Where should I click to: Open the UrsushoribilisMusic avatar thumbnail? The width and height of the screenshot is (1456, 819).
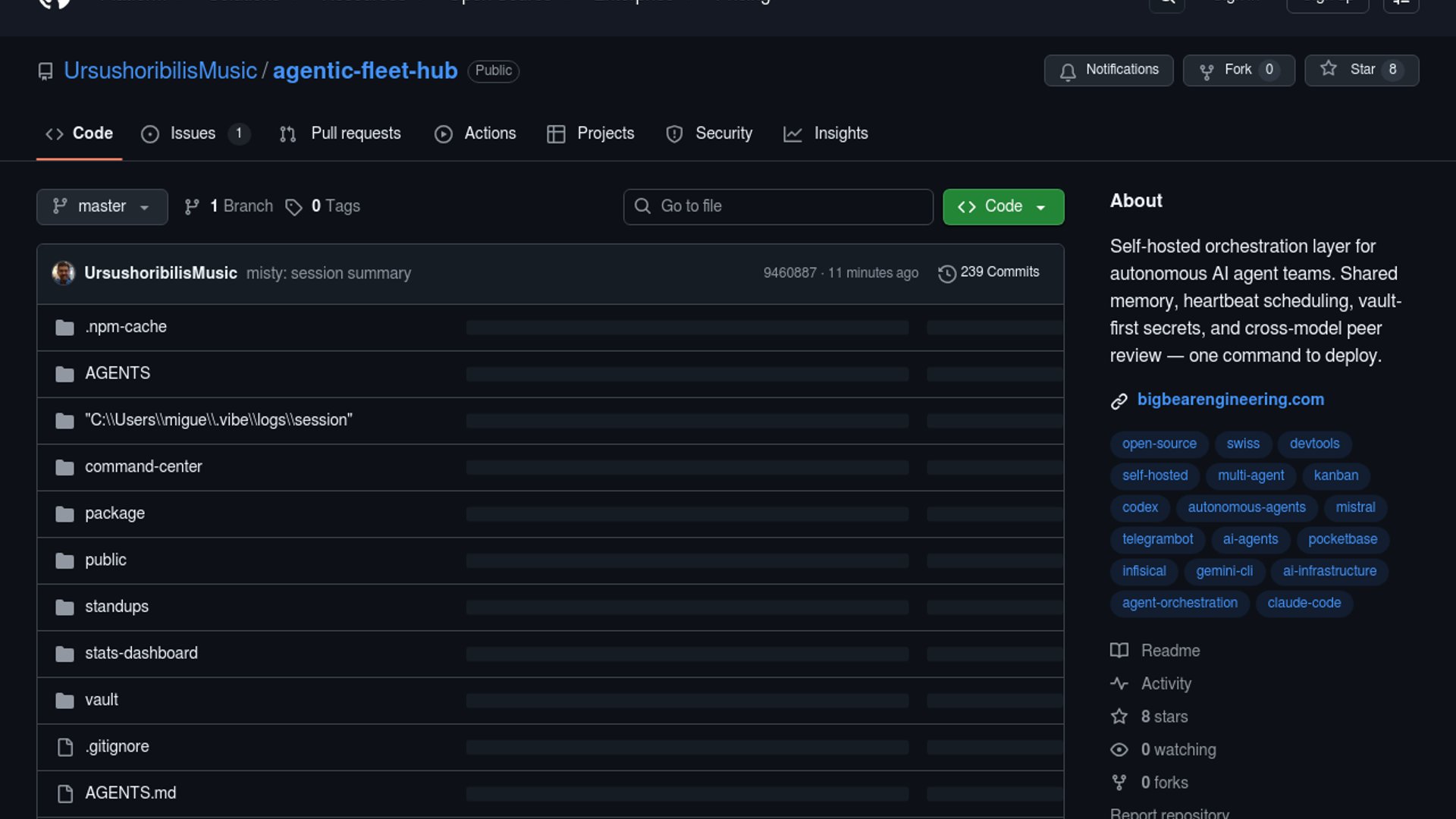click(63, 273)
